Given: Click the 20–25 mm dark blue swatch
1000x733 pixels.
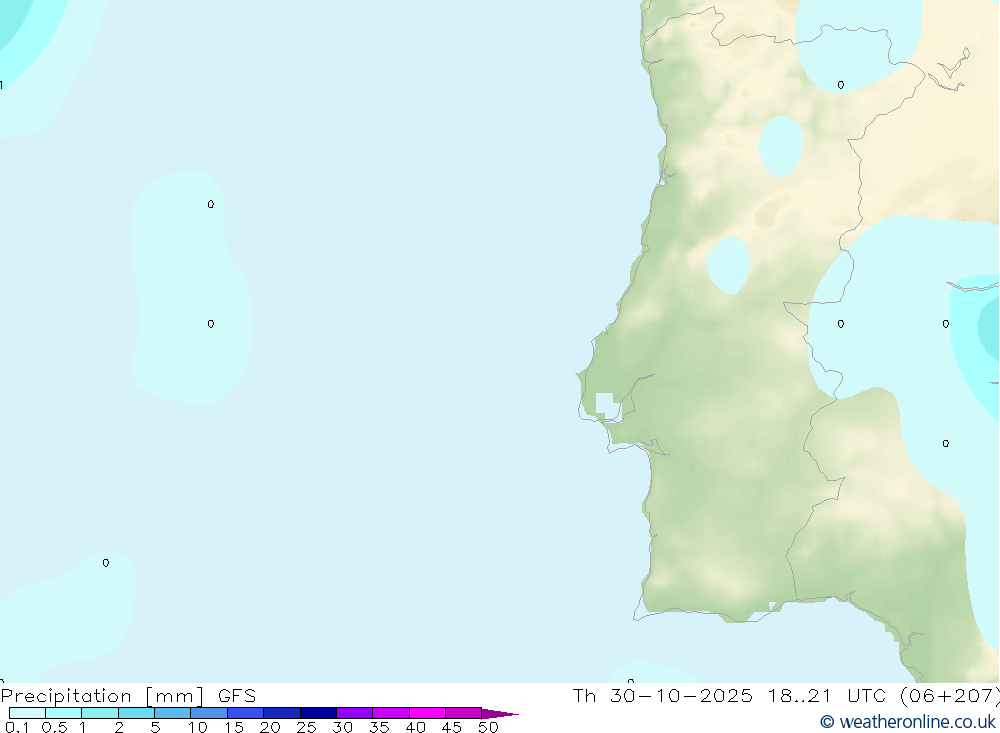Looking at the screenshot, I should (x=282, y=713).
